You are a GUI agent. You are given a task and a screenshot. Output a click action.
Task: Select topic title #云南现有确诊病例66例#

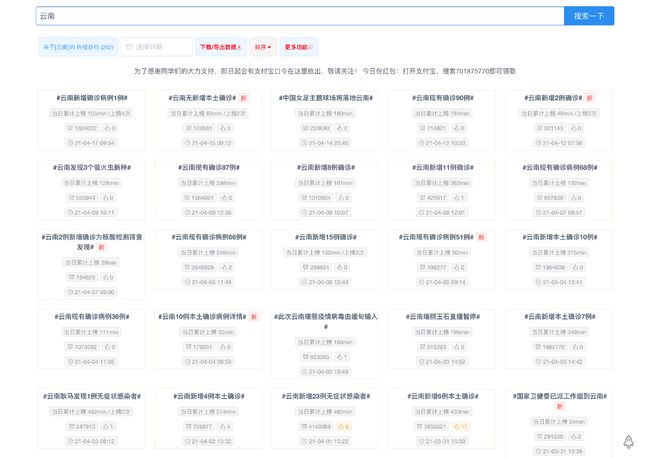pyautogui.click(x=209, y=237)
